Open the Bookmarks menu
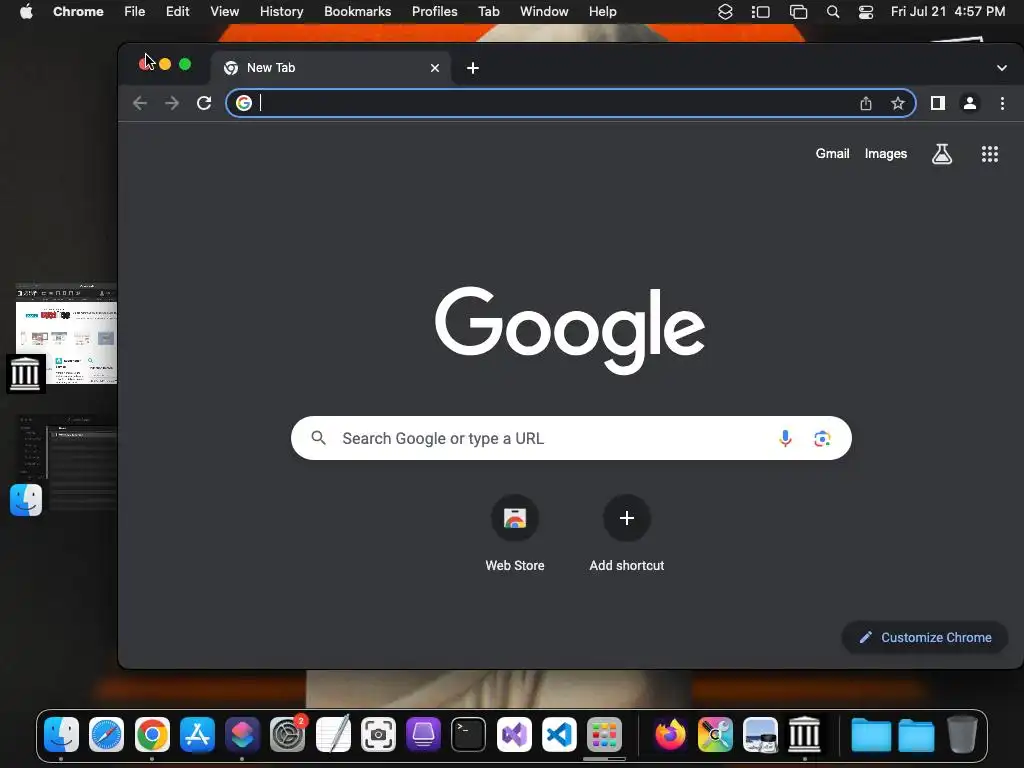This screenshot has height=768, width=1024. pos(358,12)
